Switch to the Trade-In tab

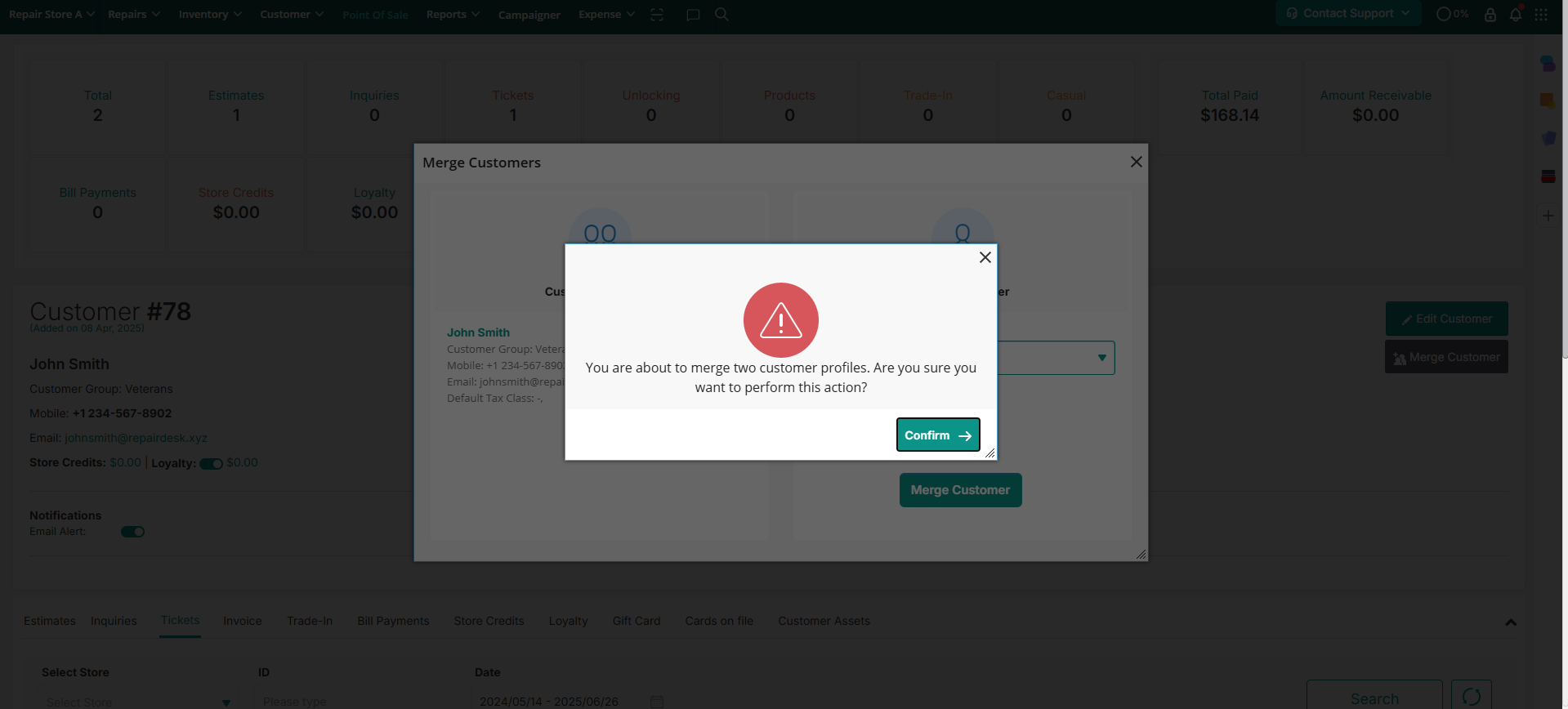tap(310, 621)
